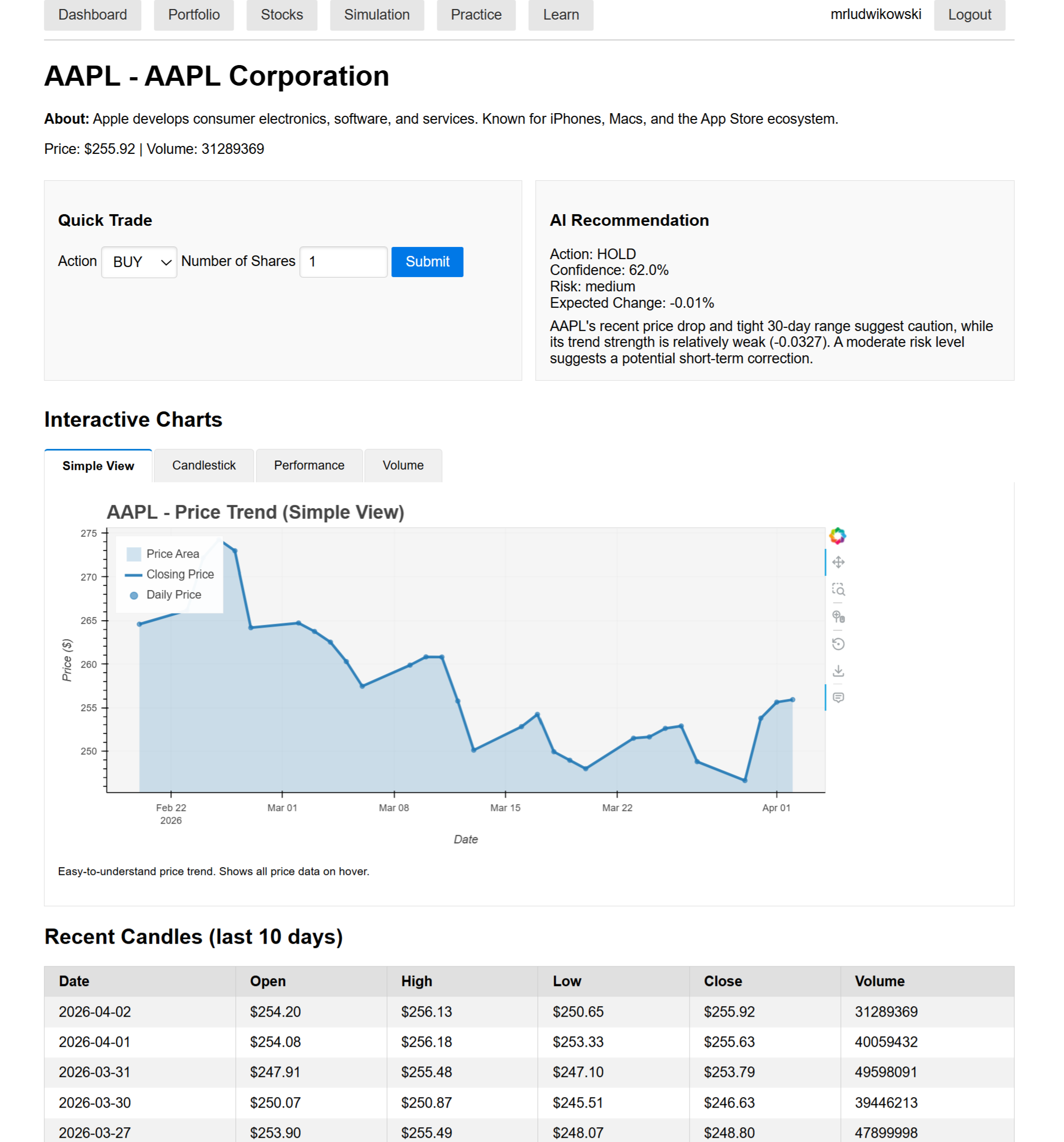The height and width of the screenshot is (1142, 1064).
Task: Click the Date column header
Action: click(140, 981)
